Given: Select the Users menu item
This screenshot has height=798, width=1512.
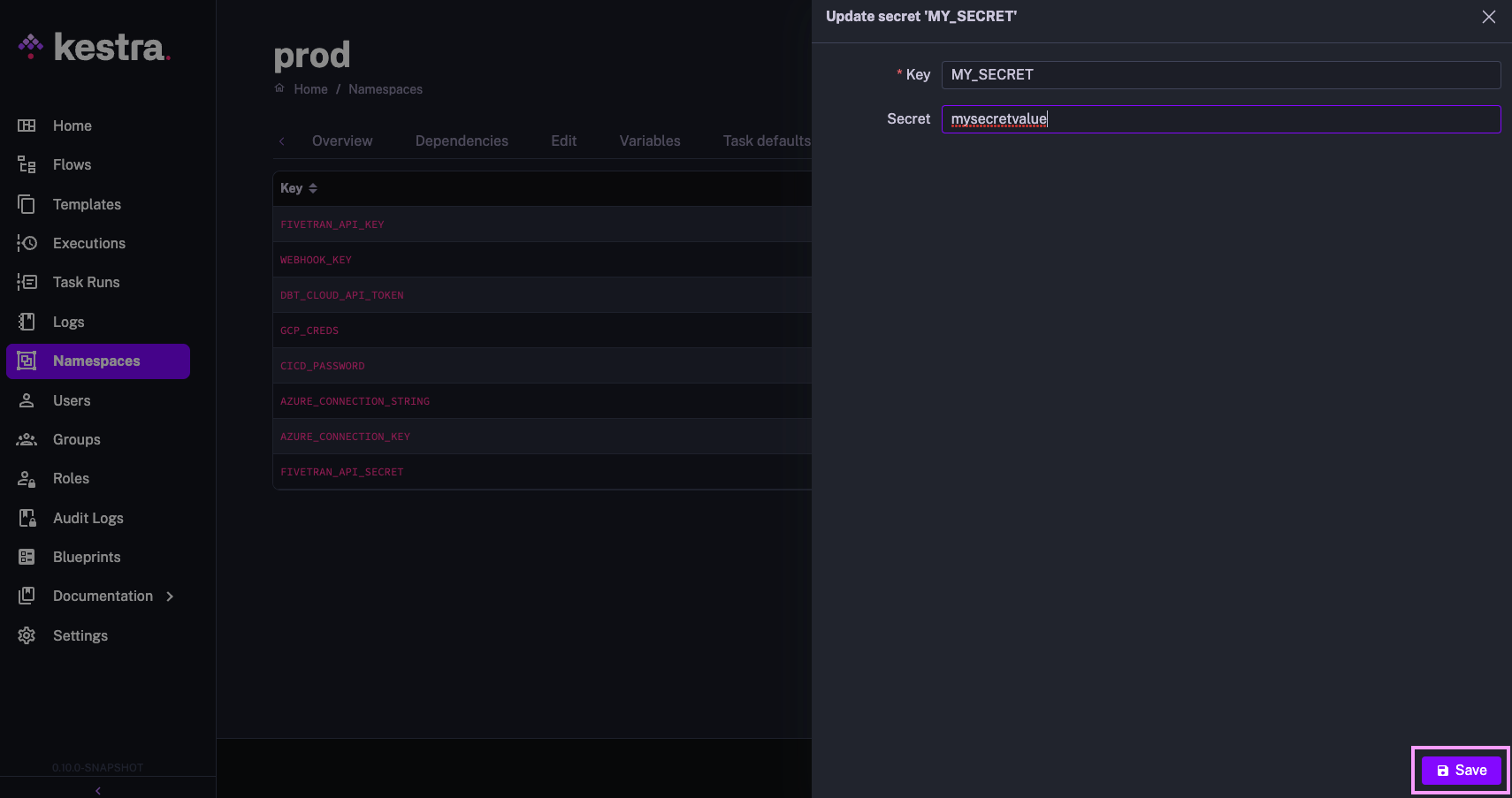Looking at the screenshot, I should 72,400.
